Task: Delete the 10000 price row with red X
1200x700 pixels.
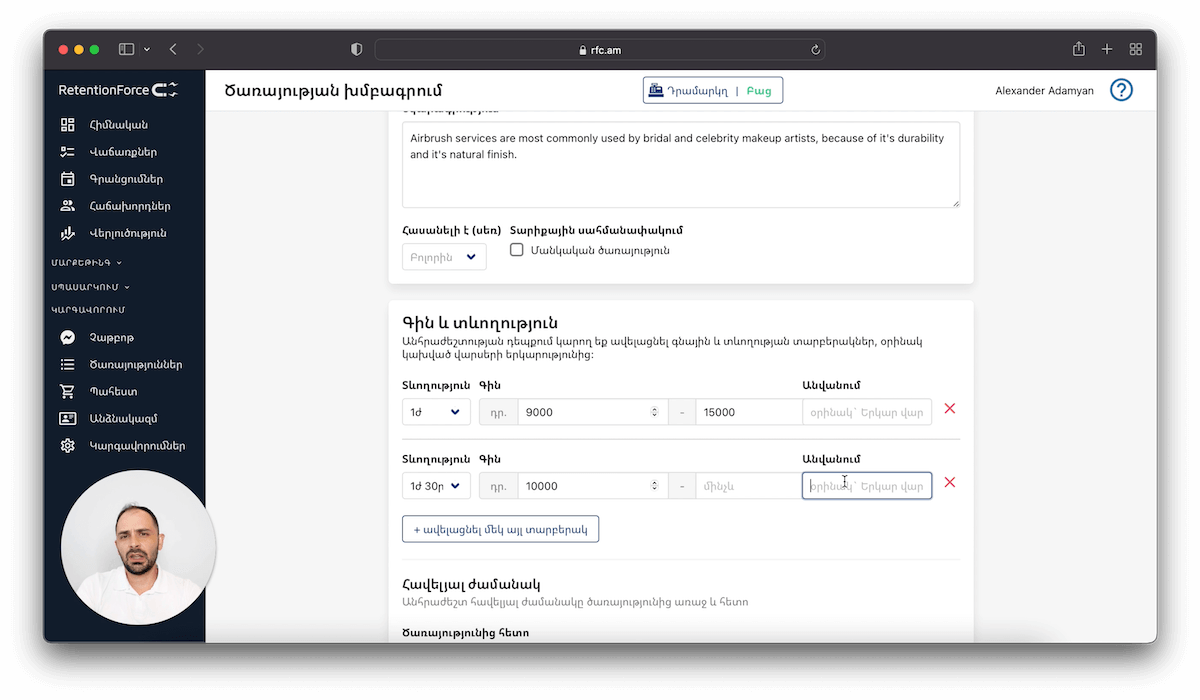Action: [x=950, y=482]
